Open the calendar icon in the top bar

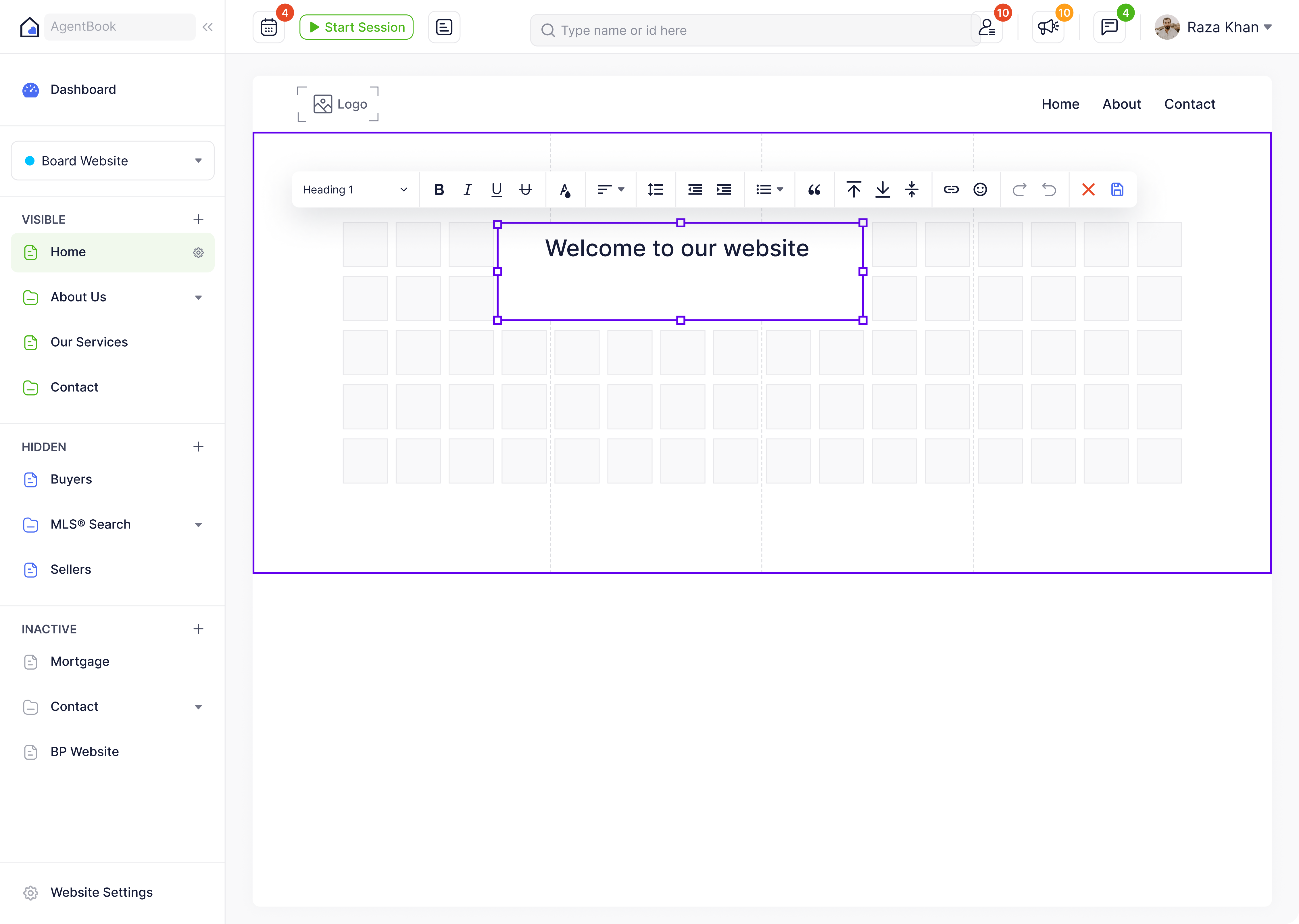(268, 27)
